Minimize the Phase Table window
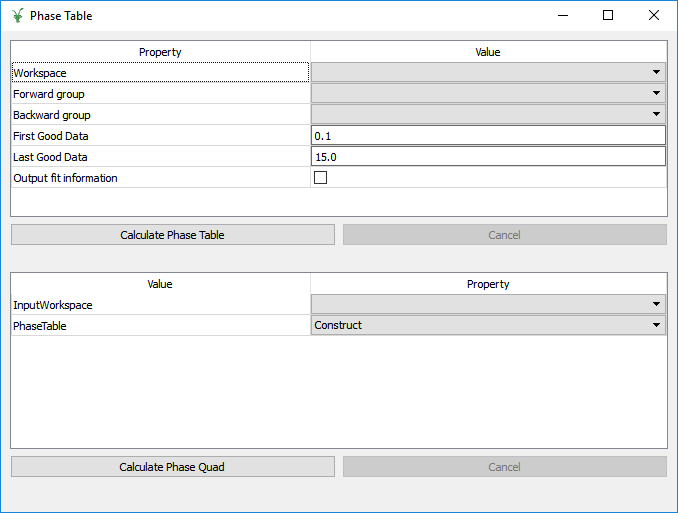Image resolution: width=678 pixels, height=513 pixels. (x=562, y=16)
